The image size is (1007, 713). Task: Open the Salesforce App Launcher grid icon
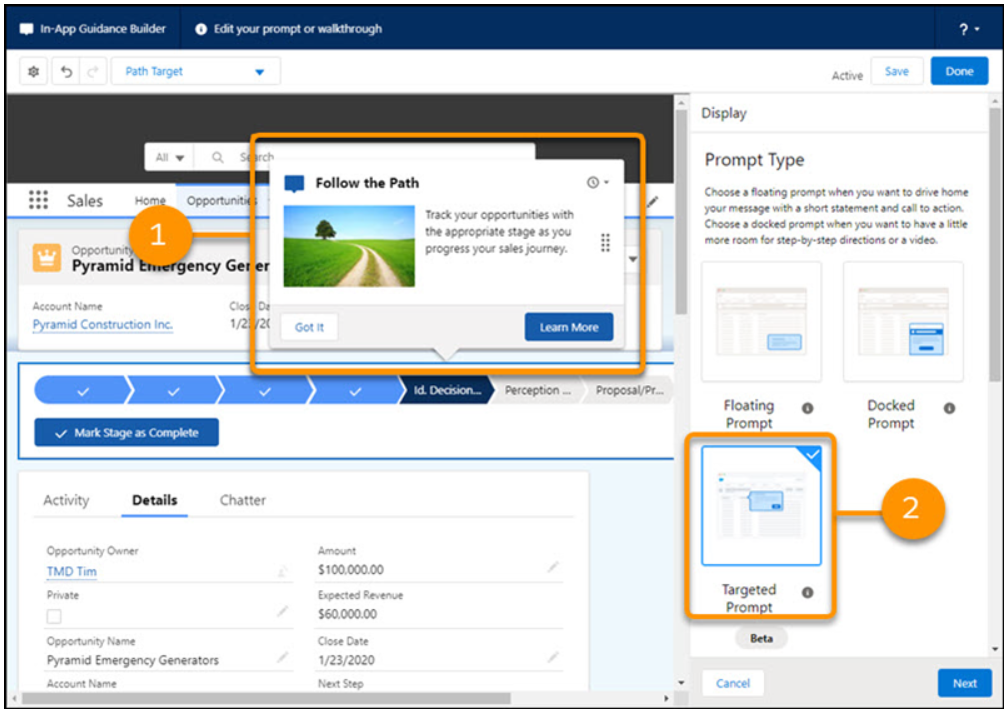[38, 200]
